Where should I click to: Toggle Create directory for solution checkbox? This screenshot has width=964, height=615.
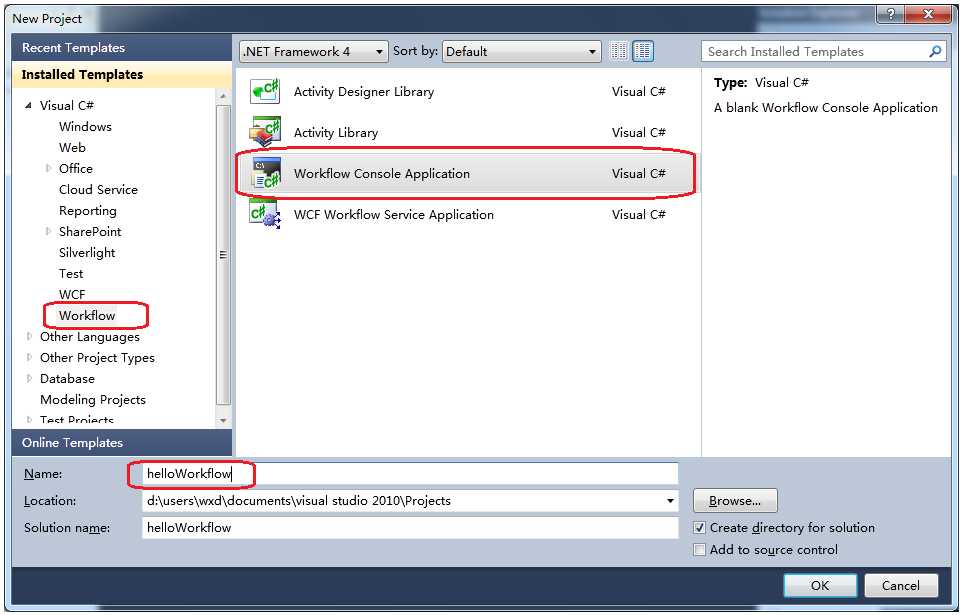coord(700,528)
